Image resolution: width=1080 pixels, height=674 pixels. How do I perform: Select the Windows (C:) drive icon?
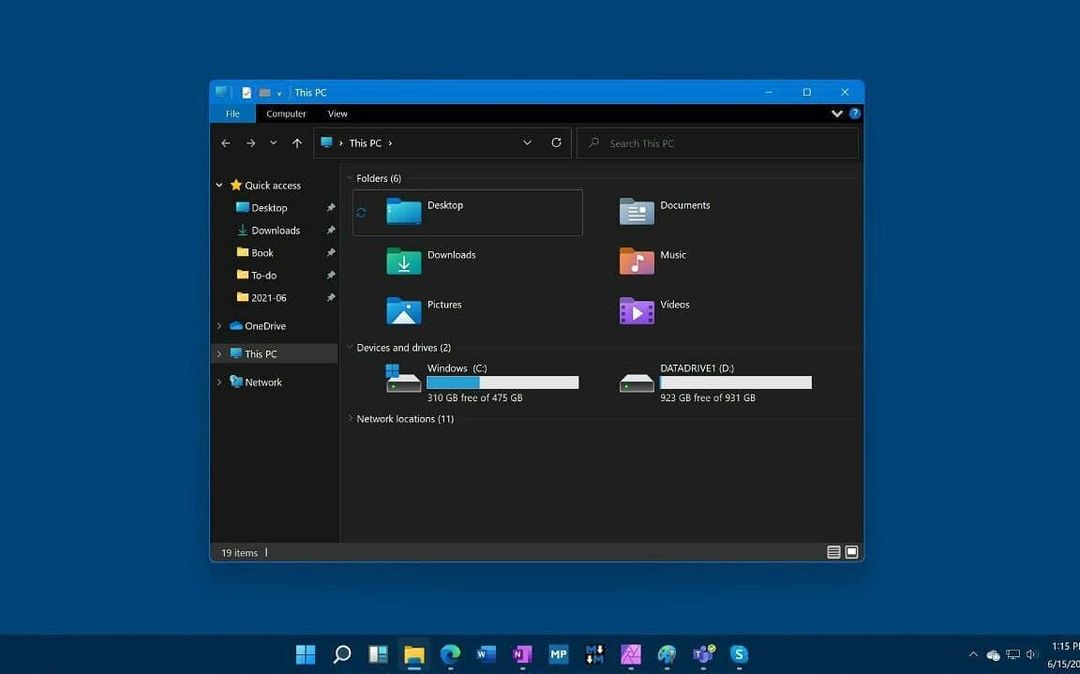click(403, 379)
